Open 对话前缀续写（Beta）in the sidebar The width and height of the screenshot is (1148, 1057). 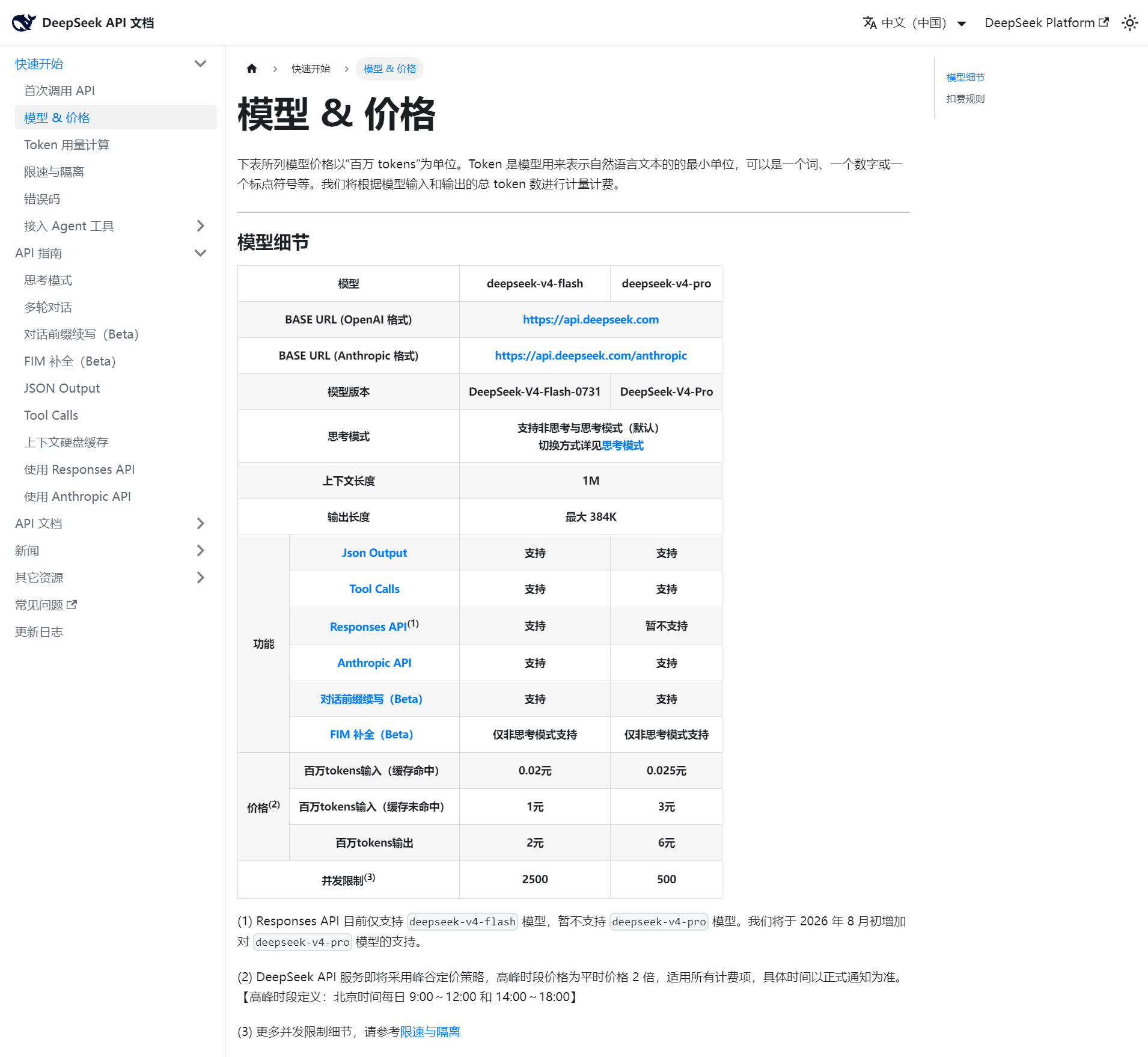(x=116, y=334)
